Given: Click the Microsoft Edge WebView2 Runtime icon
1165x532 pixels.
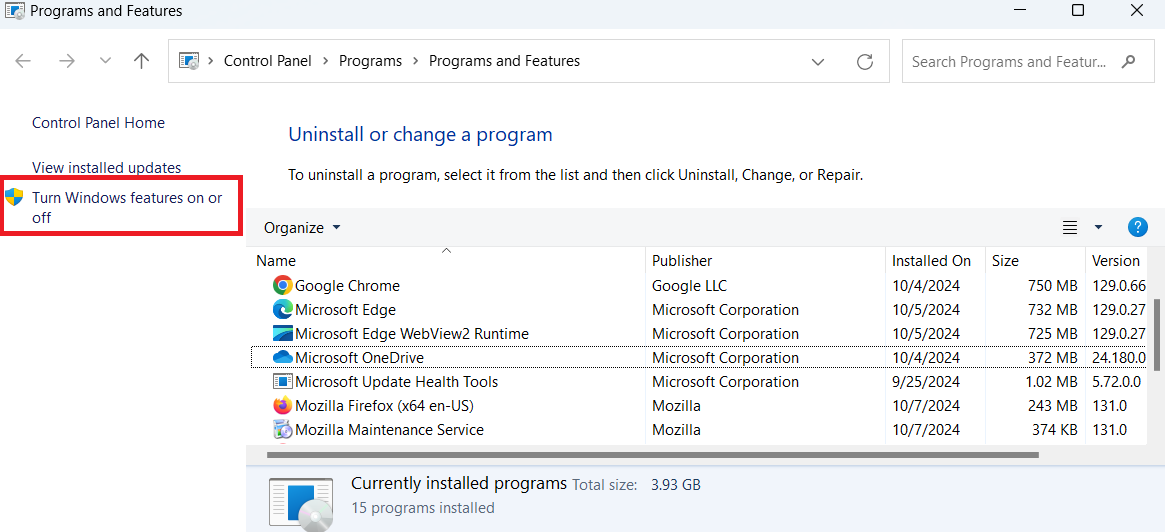Looking at the screenshot, I should tap(282, 334).
